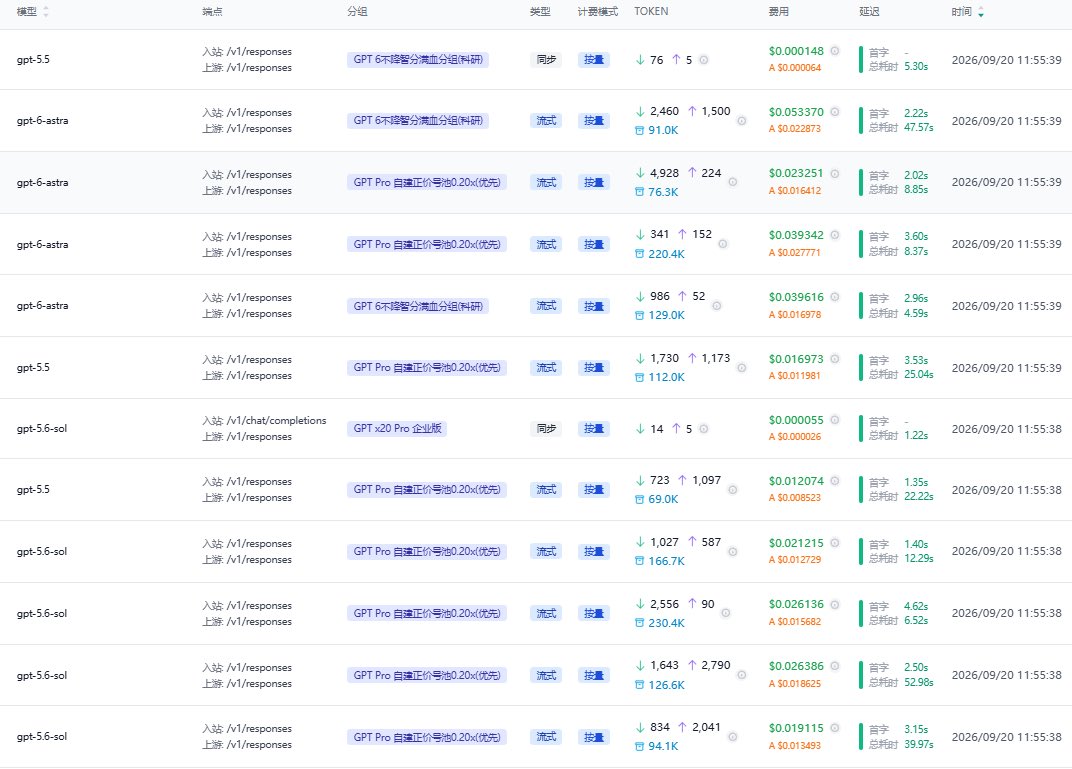Open info icon next to cost $0.019115
Image resolution: width=1072 pixels, height=769 pixels.
pos(835,728)
